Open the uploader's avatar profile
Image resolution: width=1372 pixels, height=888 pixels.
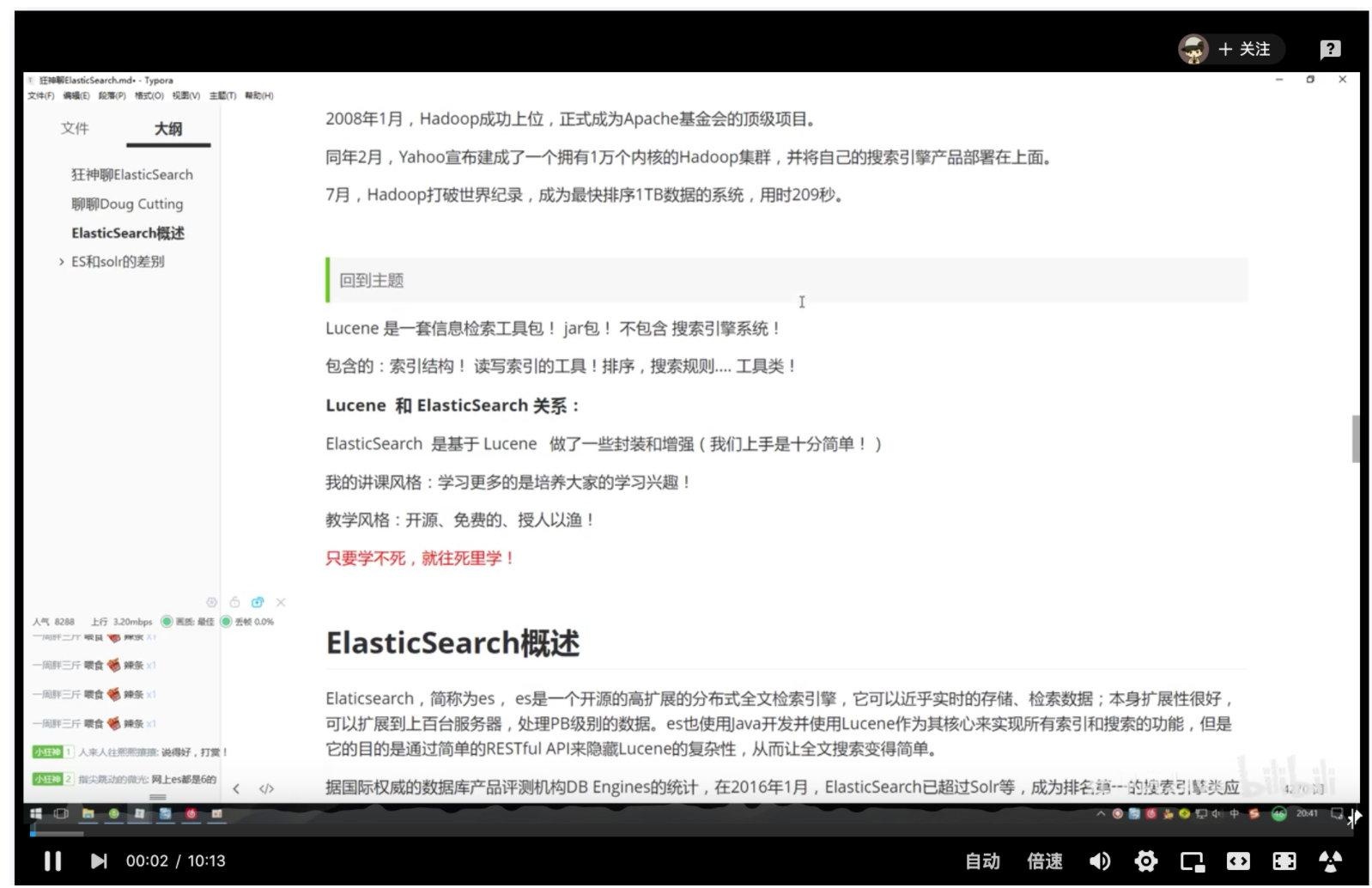pos(1193,49)
